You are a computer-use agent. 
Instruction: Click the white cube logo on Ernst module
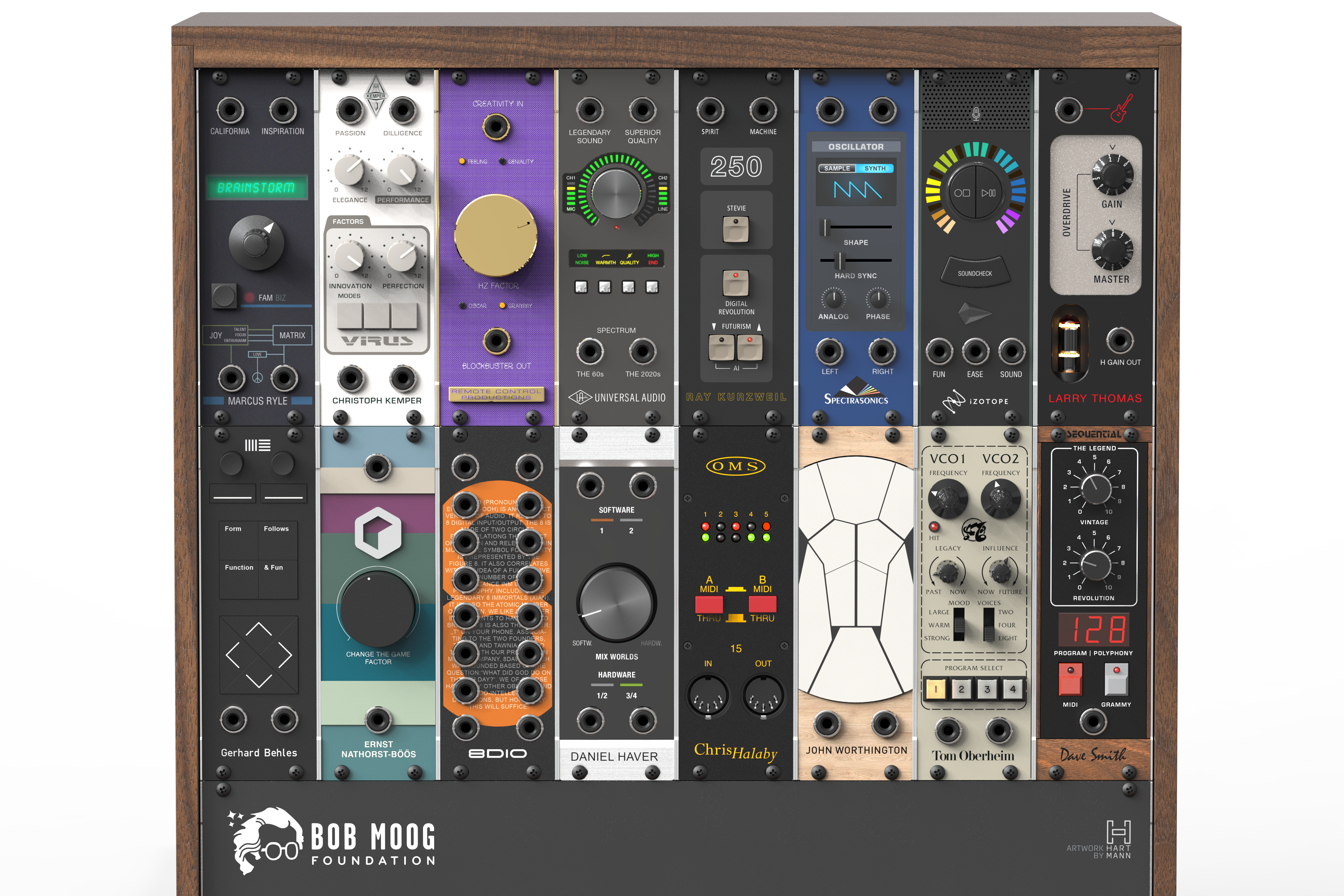tap(378, 532)
